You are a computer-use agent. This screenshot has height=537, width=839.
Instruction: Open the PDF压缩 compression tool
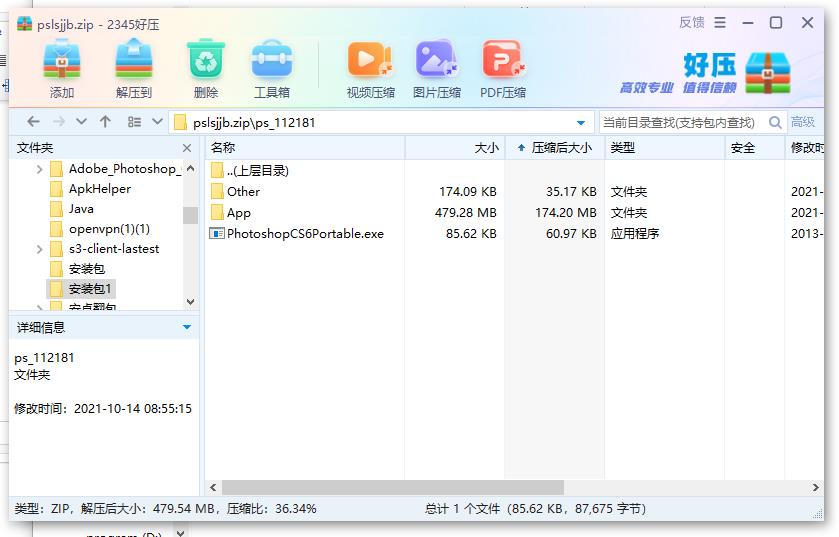click(503, 59)
